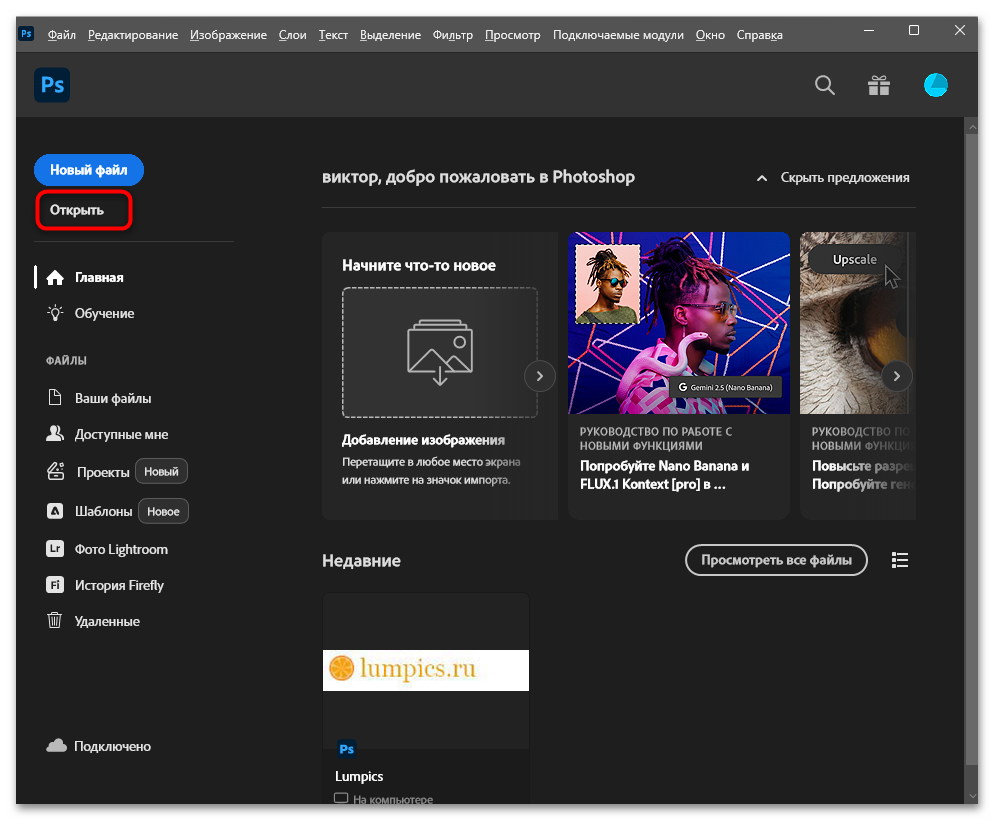Viewport: 994px width, 820px height.
Task: Select the Обучение lightbulb icon
Action: [x=53, y=313]
